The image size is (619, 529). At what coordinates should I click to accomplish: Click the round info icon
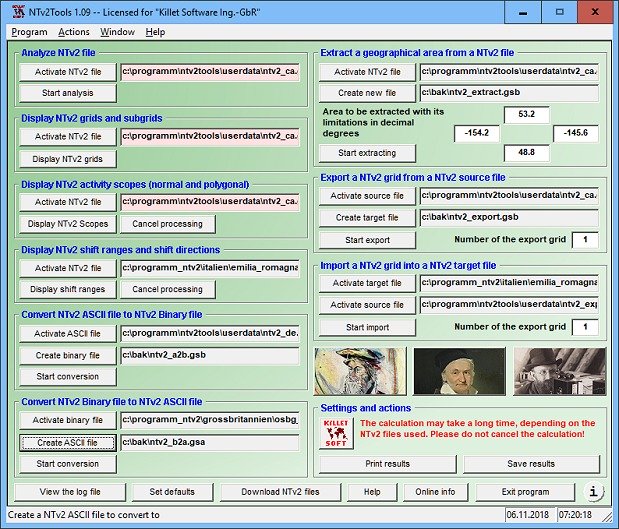coord(593,491)
